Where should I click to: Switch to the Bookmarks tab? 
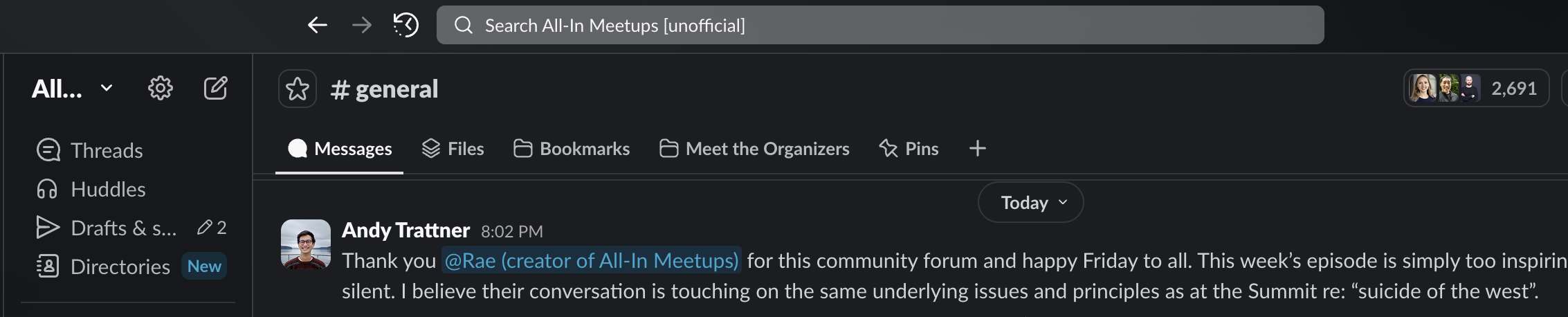point(572,149)
